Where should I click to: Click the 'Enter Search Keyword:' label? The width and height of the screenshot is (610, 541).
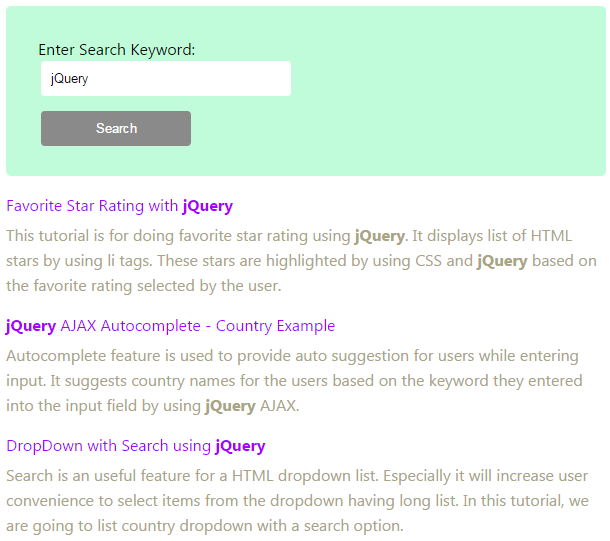117,50
